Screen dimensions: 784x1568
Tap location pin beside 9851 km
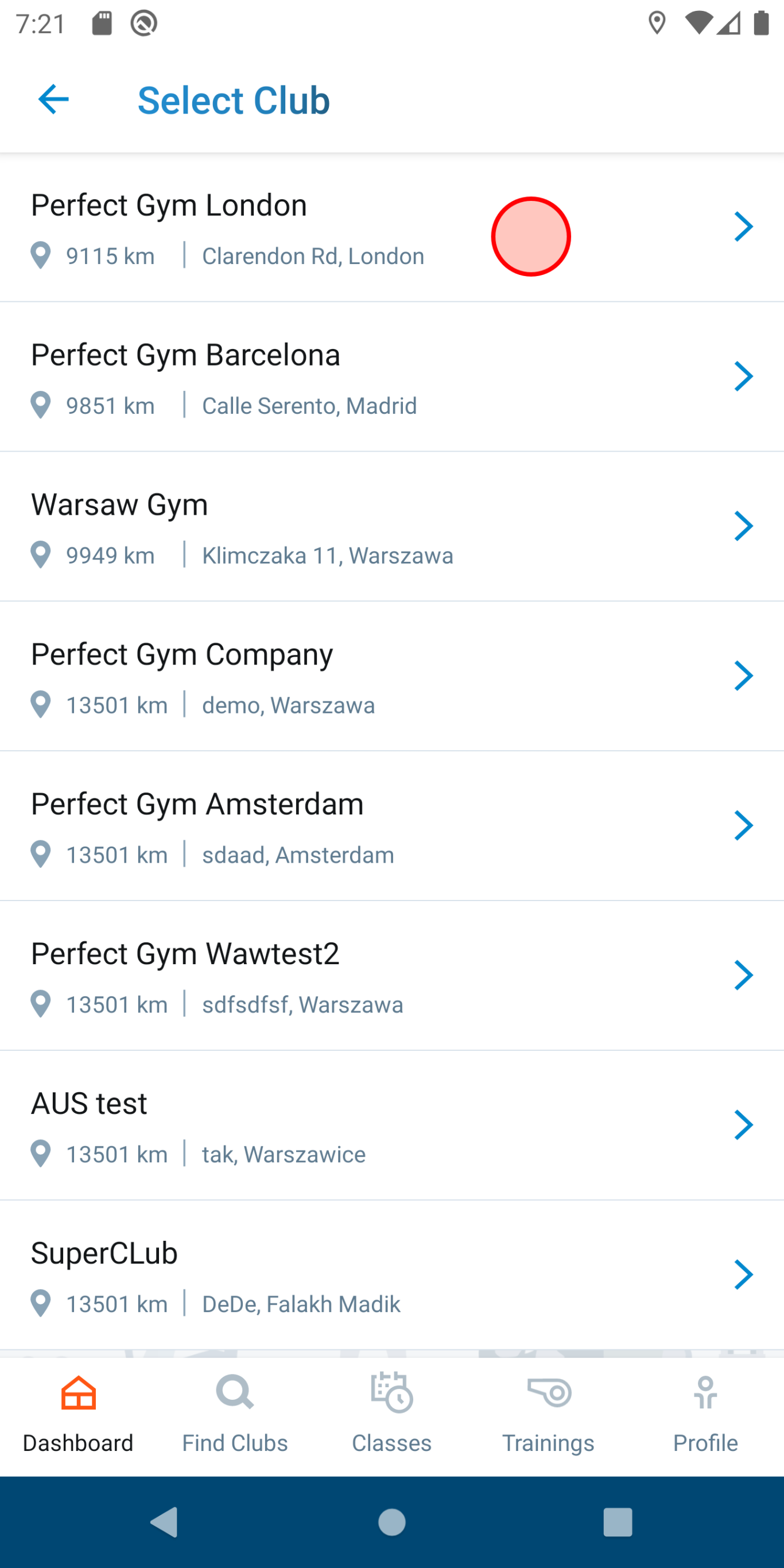[x=41, y=405]
